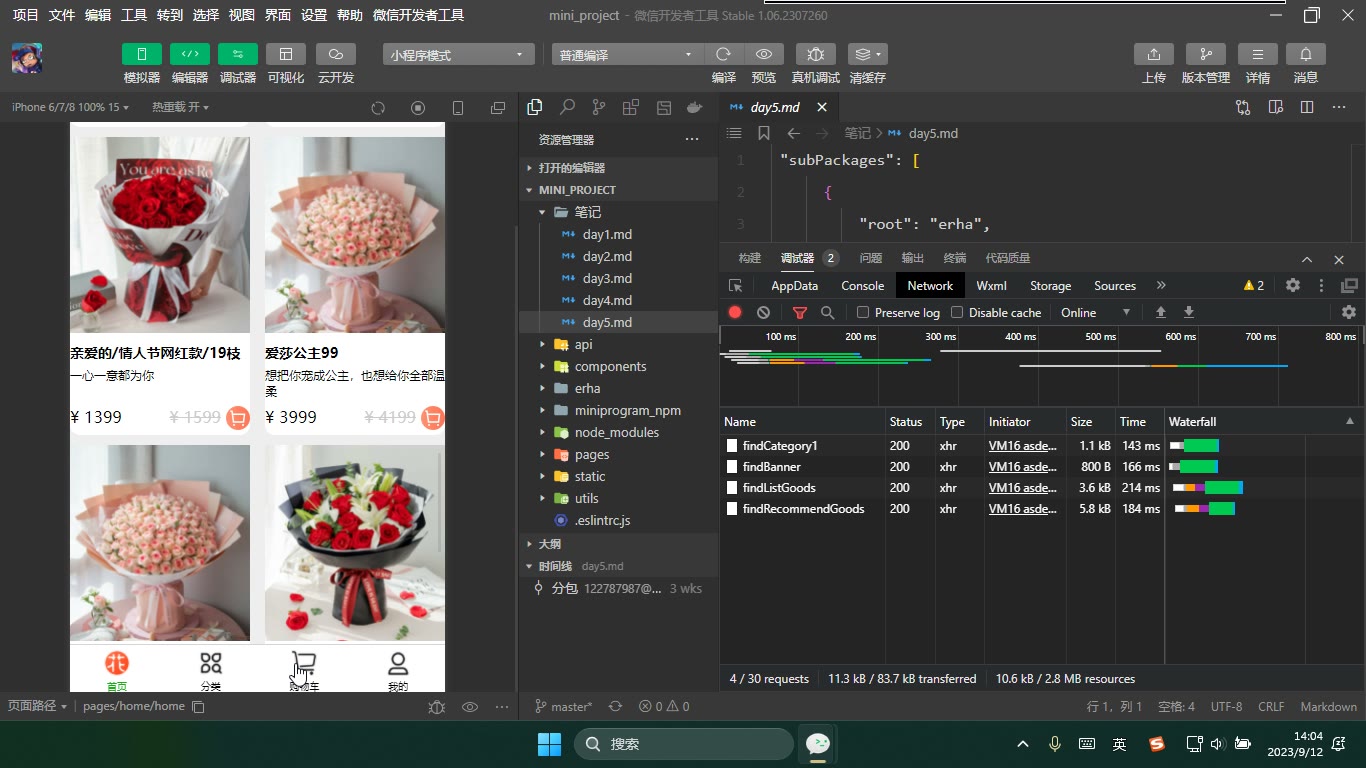Toggle the network filter funnel icon

(x=800, y=313)
